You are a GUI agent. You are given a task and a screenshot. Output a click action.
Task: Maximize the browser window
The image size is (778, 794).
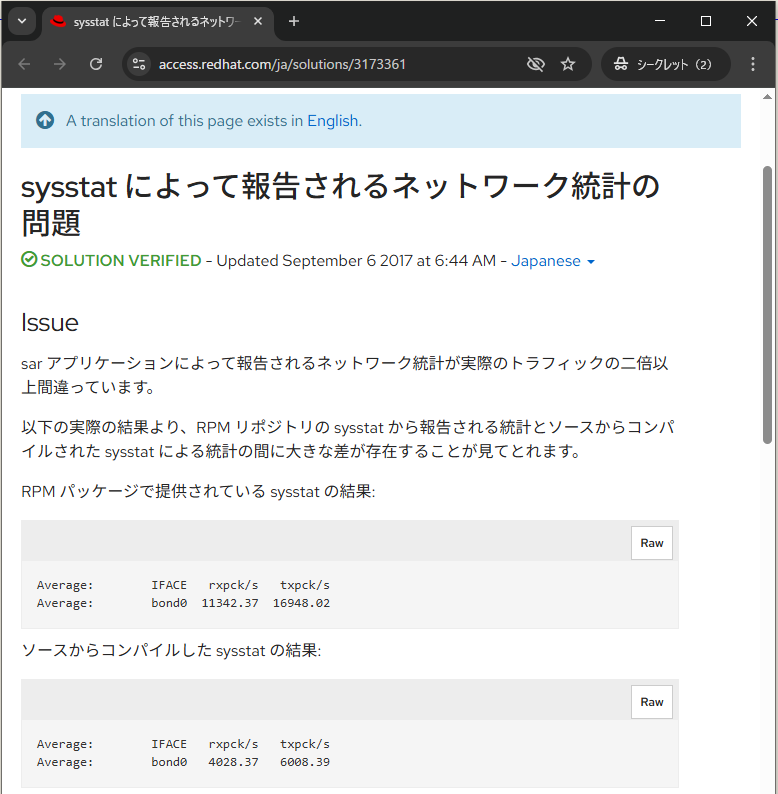tap(706, 21)
